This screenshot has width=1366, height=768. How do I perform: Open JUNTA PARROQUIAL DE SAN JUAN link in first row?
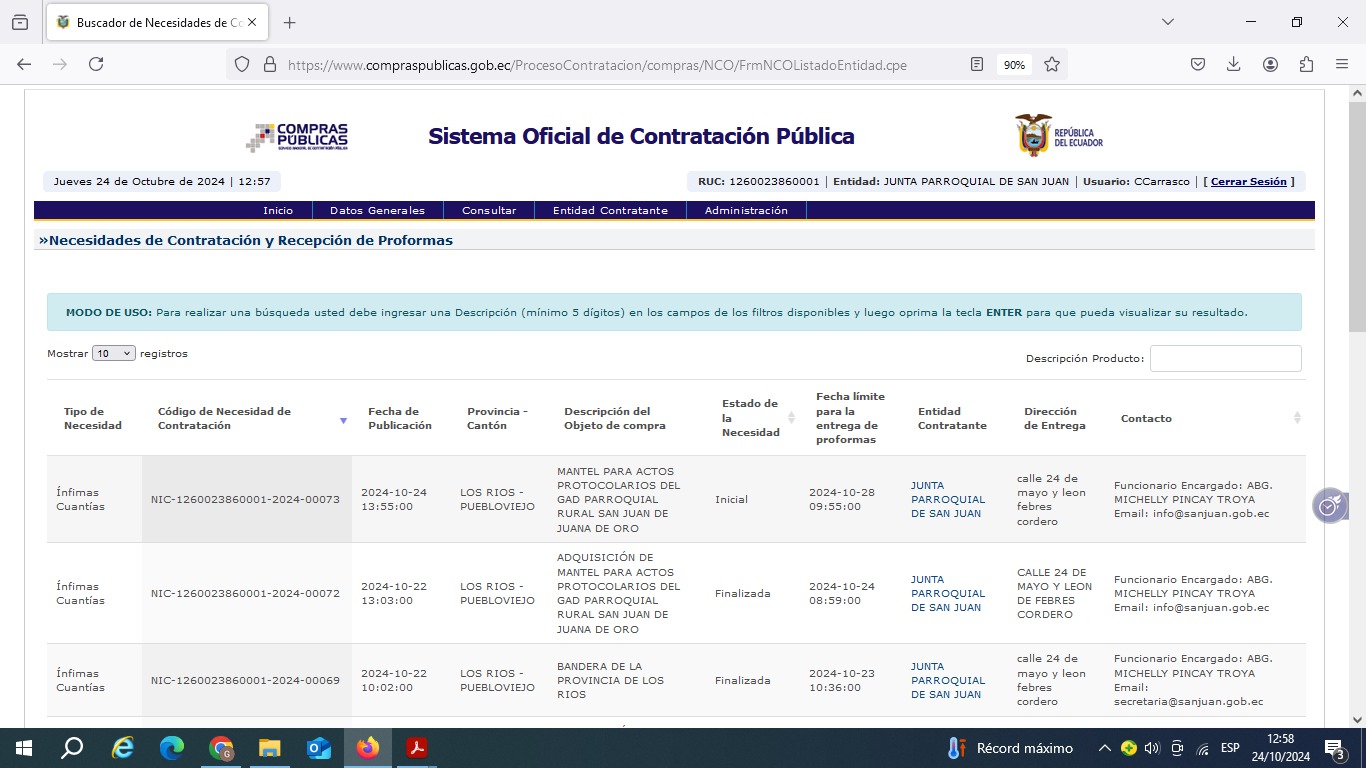click(947, 499)
